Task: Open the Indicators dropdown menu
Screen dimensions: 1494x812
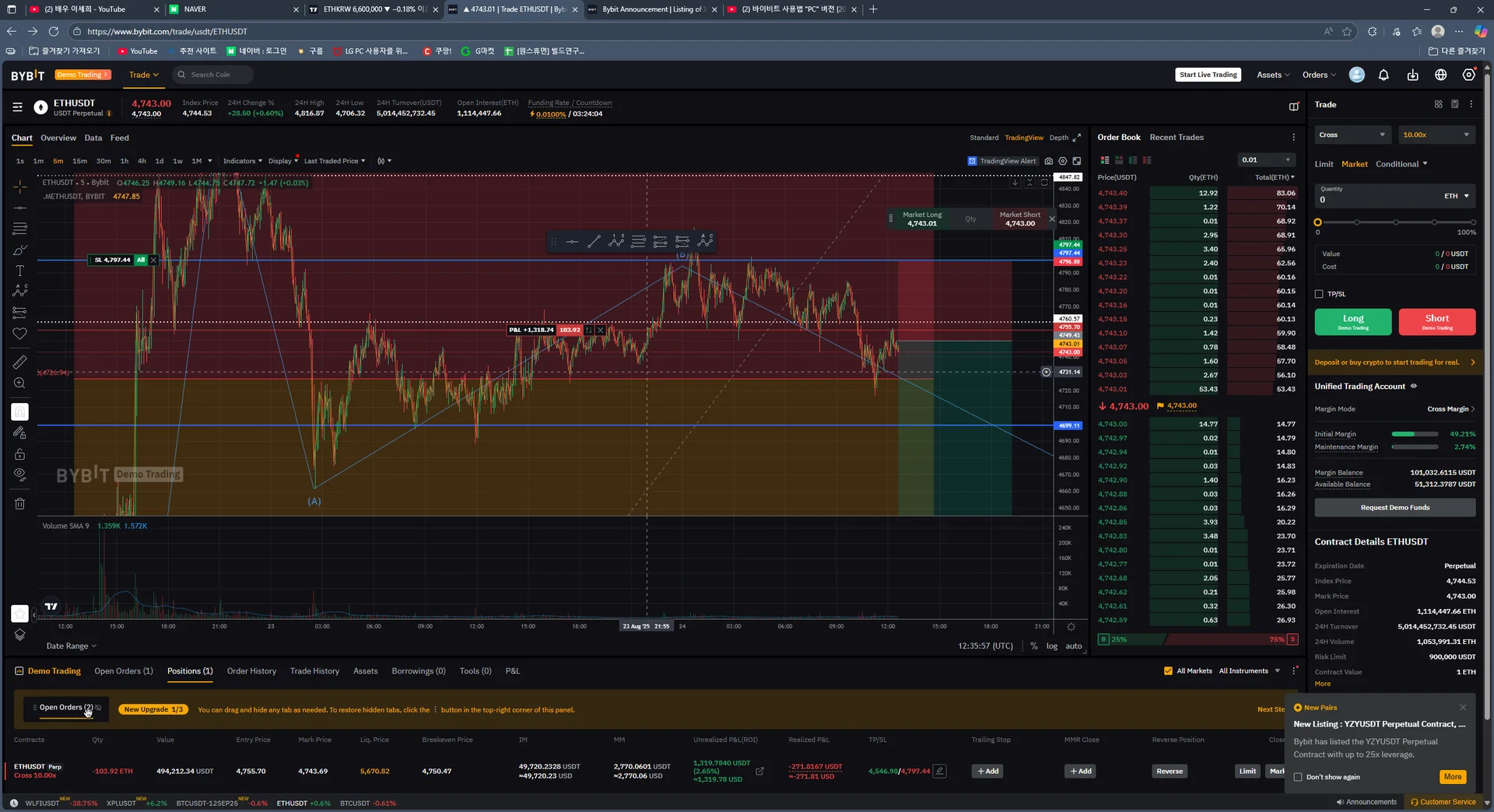Action: 242,161
